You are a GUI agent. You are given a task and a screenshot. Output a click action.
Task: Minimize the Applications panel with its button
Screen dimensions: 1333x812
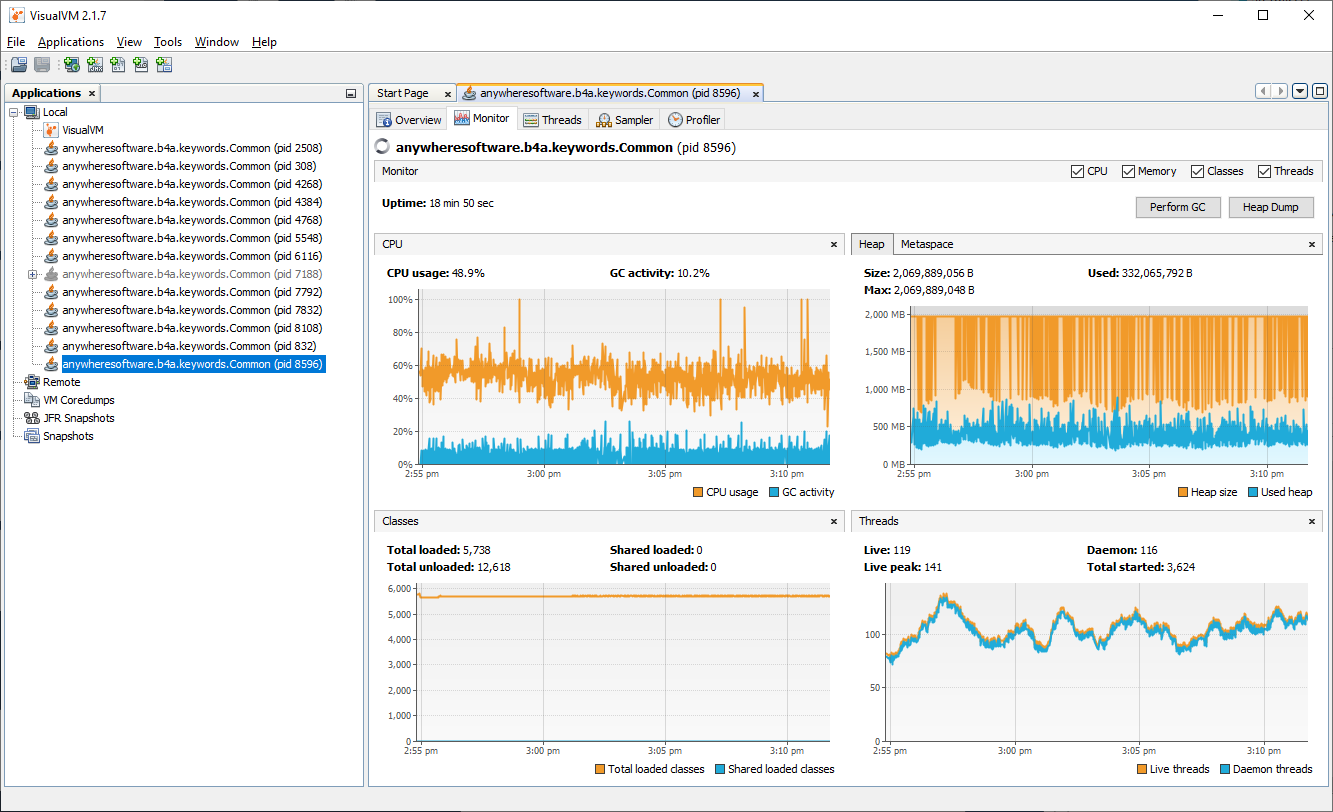coord(351,93)
